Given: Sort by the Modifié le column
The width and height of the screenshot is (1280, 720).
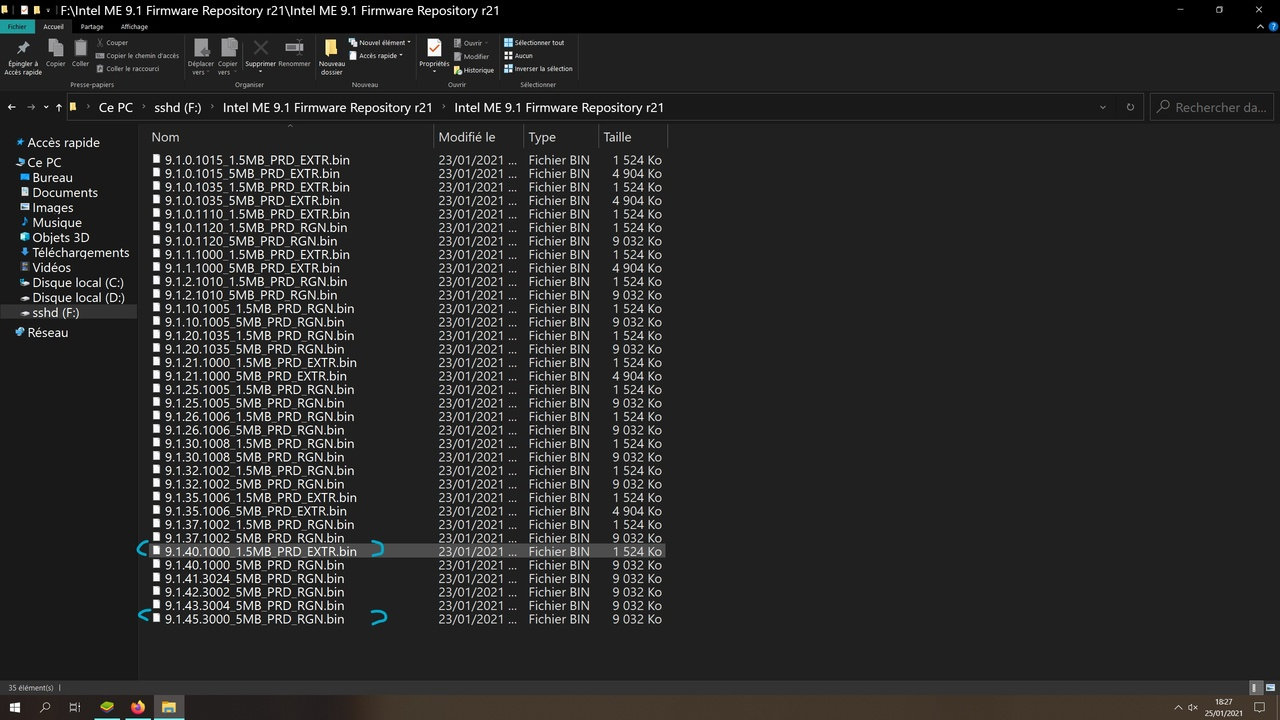Looking at the screenshot, I should click(479, 137).
